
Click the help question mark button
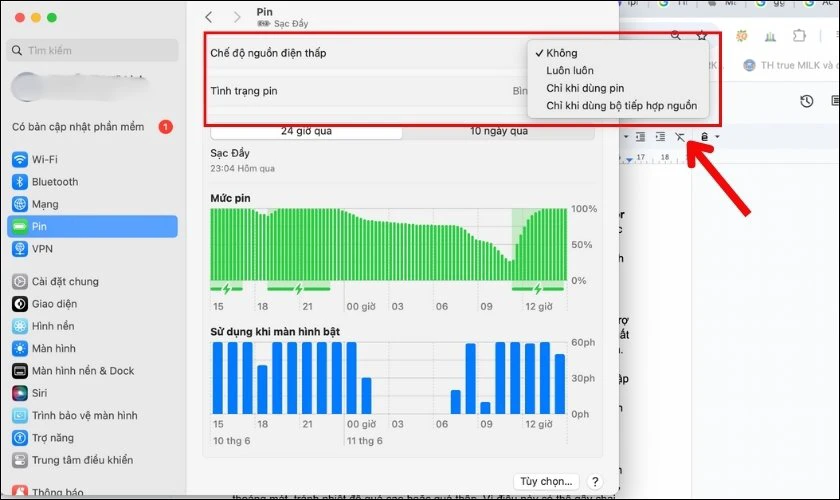[x=595, y=481]
